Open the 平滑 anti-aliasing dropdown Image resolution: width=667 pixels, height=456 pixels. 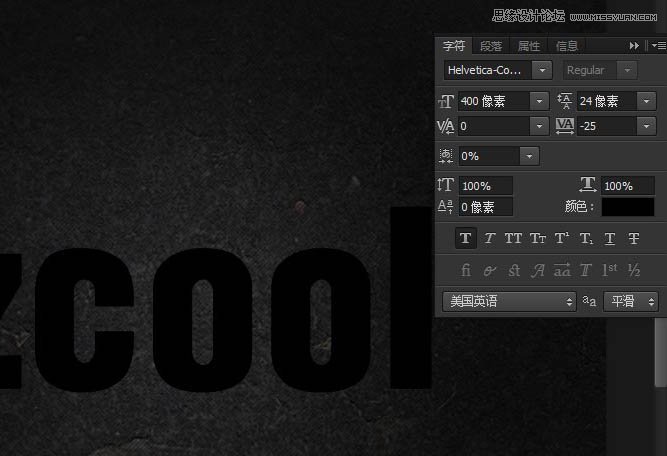(630, 302)
